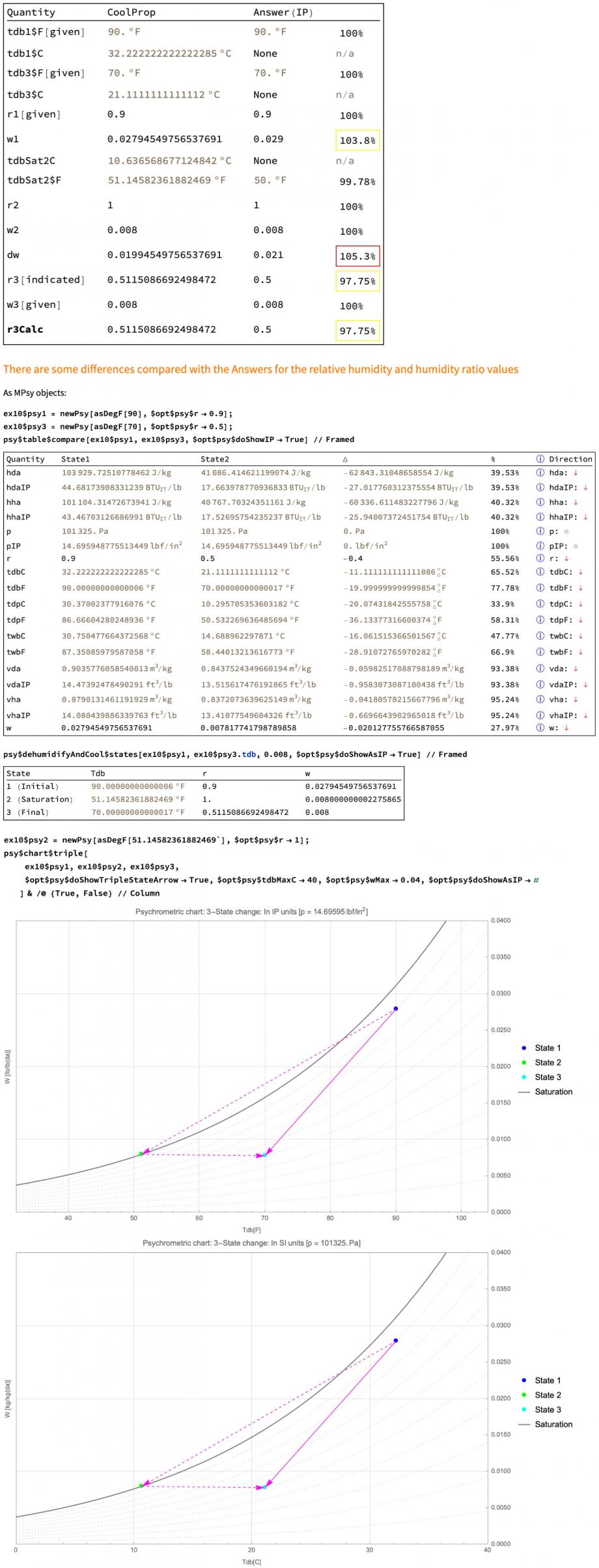Image resolution: width=599 pixels, height=1568 pixels.
Task: Click the red down arrow beside hhaIP
Action: click(x=585, y=517)
